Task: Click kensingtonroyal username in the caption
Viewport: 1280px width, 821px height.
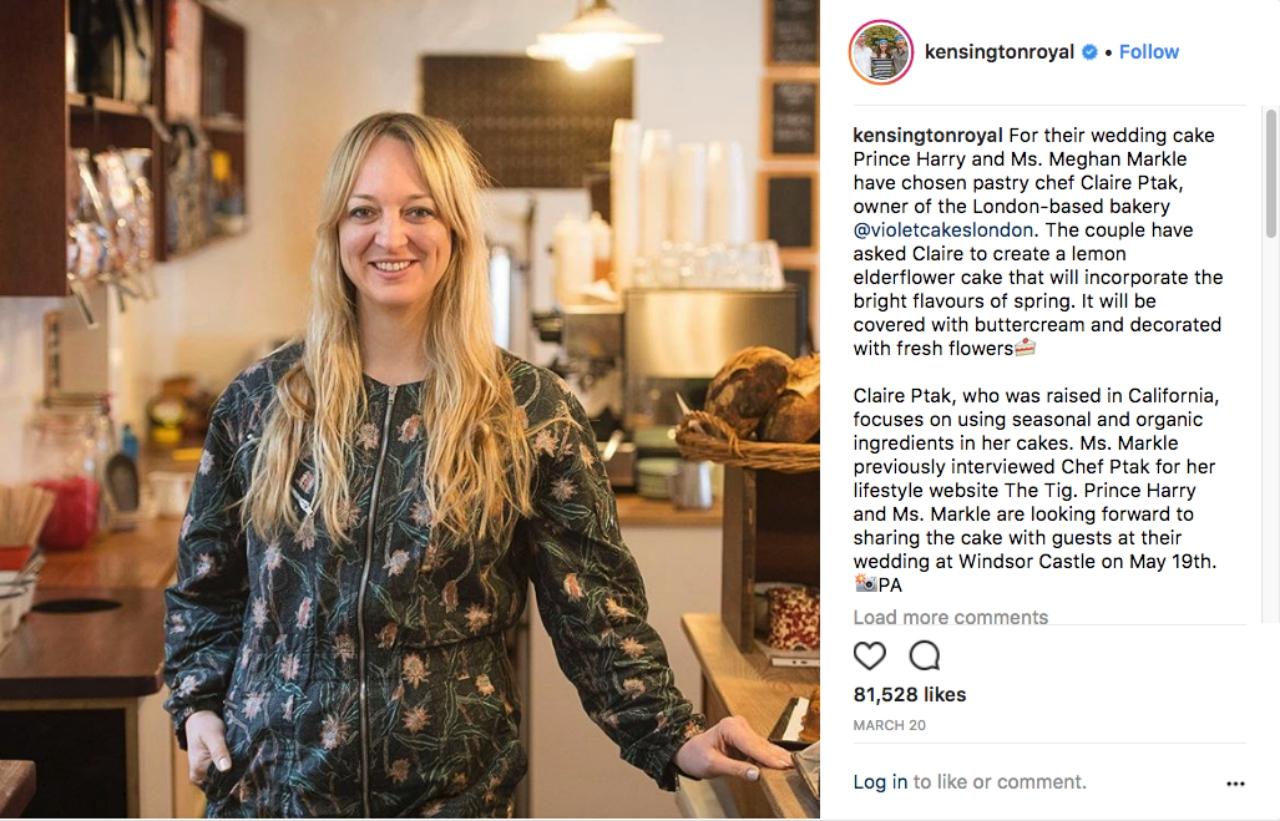Action: click(928, 135)
